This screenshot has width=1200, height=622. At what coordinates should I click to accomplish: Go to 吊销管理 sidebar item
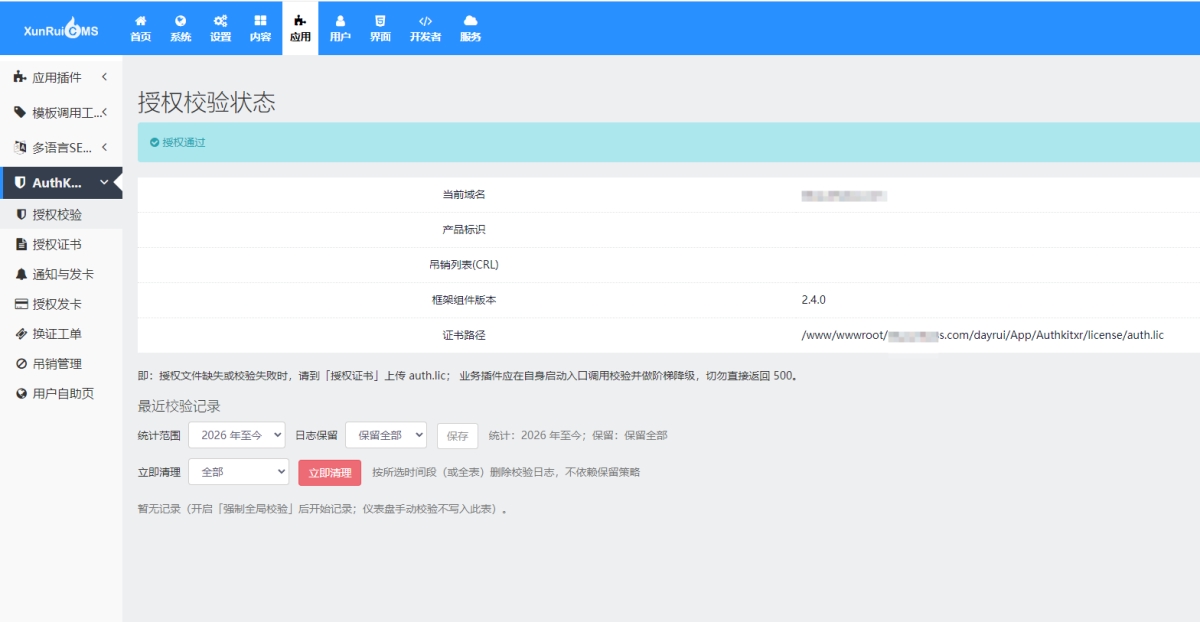click(61, 364)
